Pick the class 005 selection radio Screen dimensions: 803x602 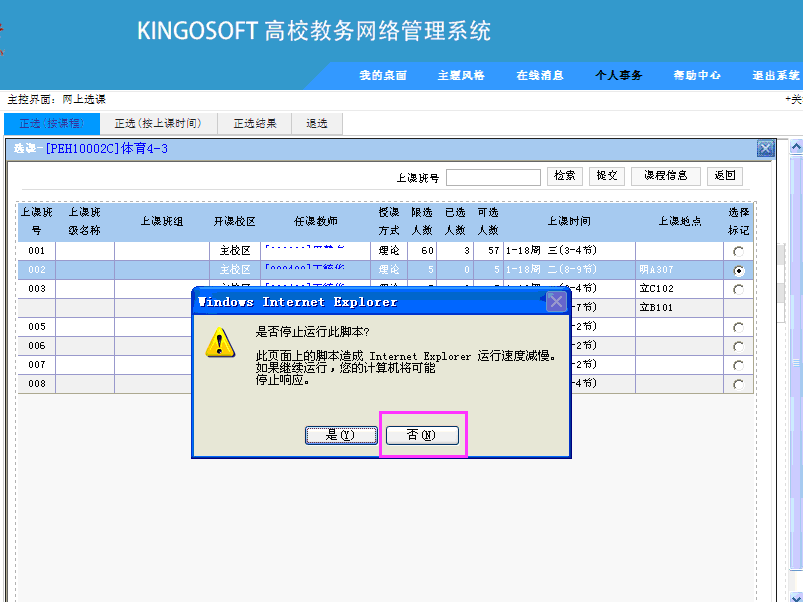[738, 327]
